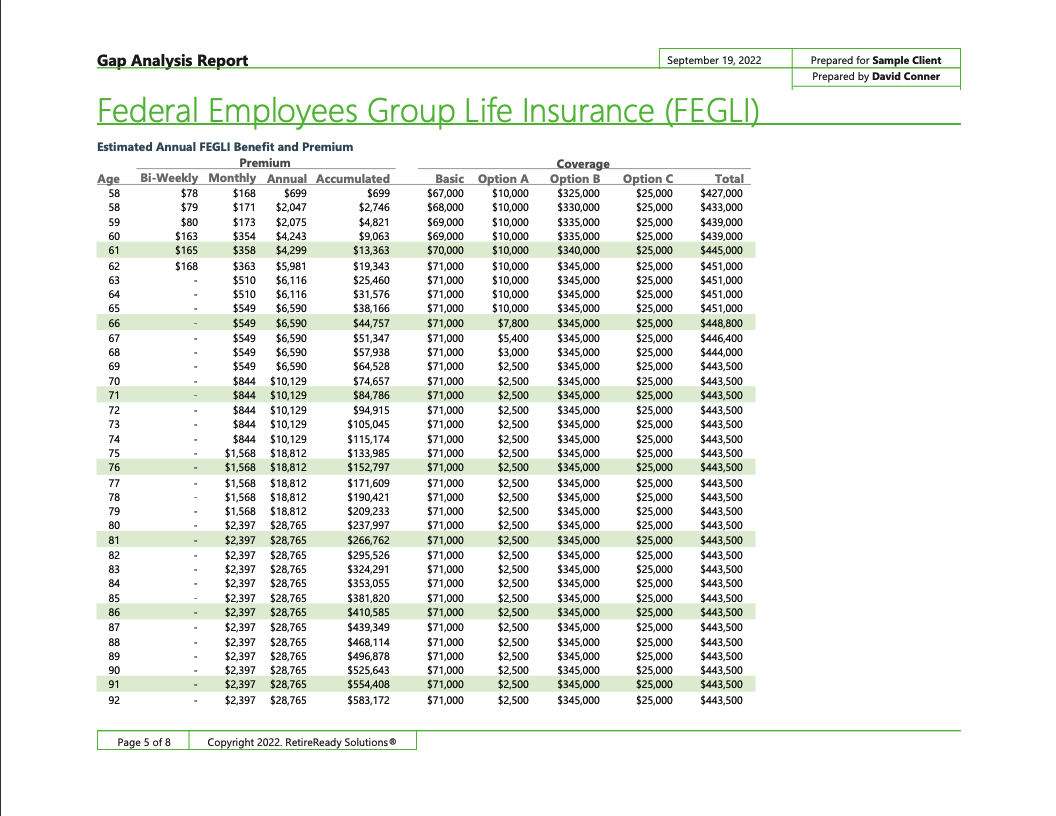
Task: Click accumulated value '$468,114'
Action: (x=368, y=642)
